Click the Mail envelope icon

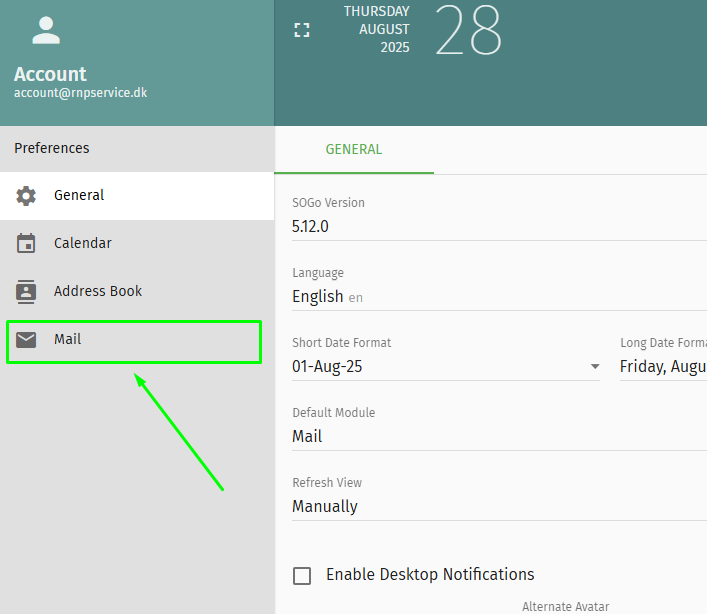click(26, 340)
